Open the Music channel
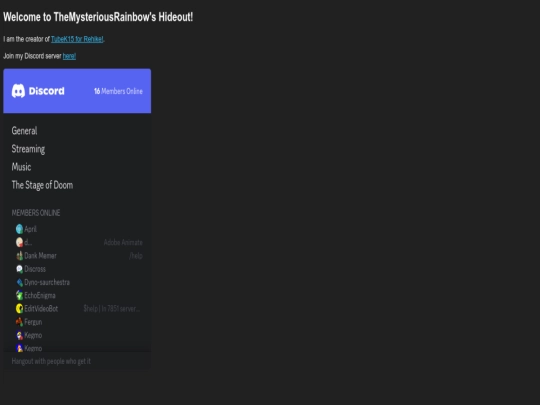The height and width of the screenshot is (405, 540). coord(21,167)
